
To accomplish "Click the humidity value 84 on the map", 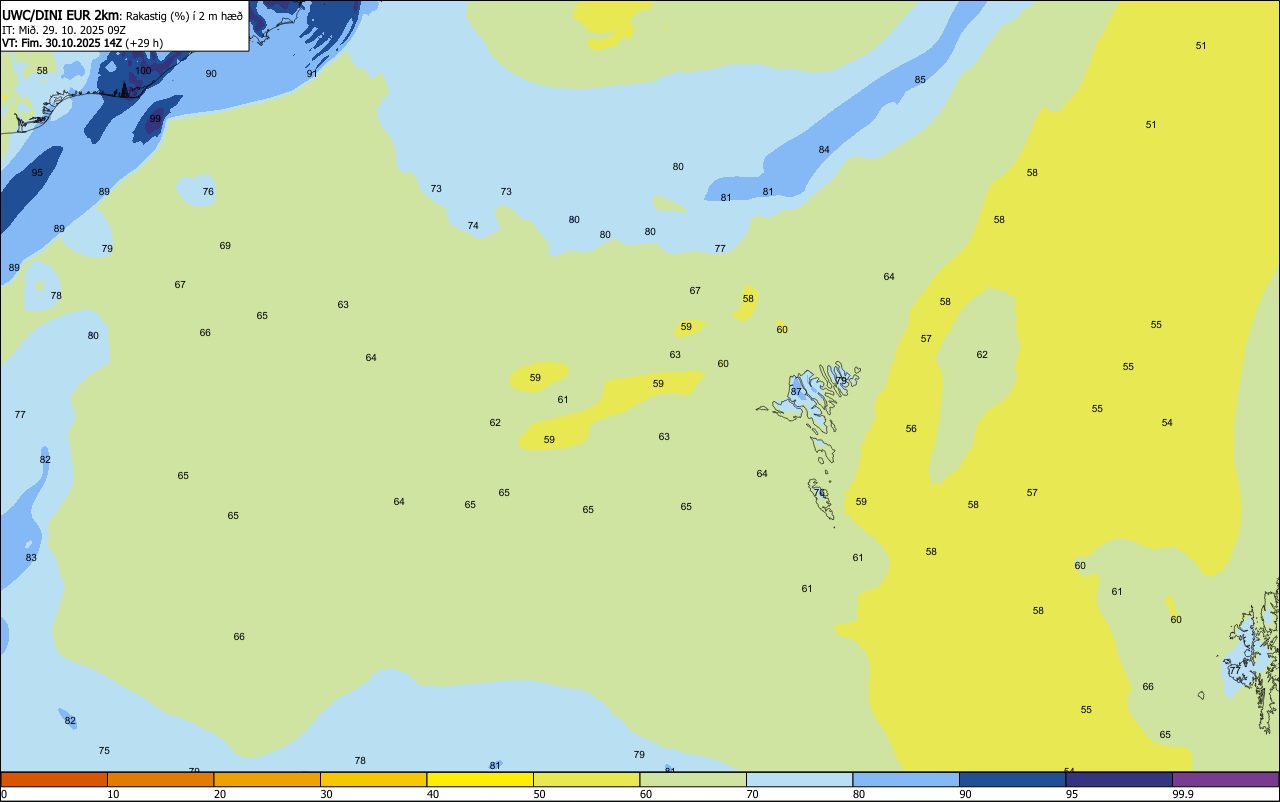I will pos(824,150).
